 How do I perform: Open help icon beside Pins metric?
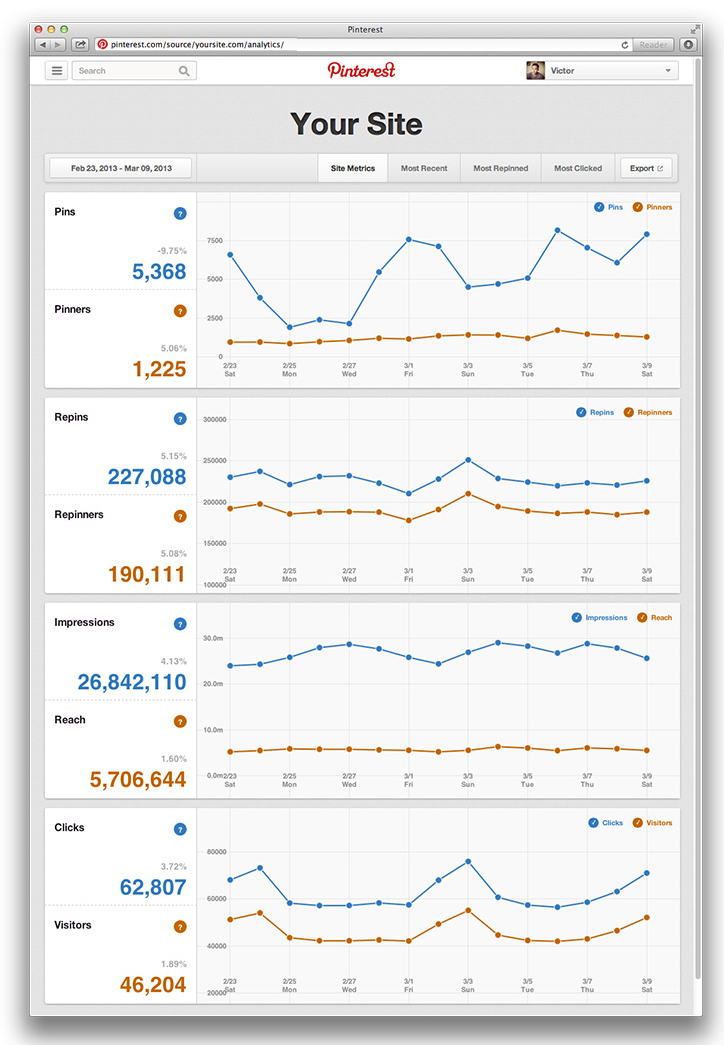pos(180,213)
